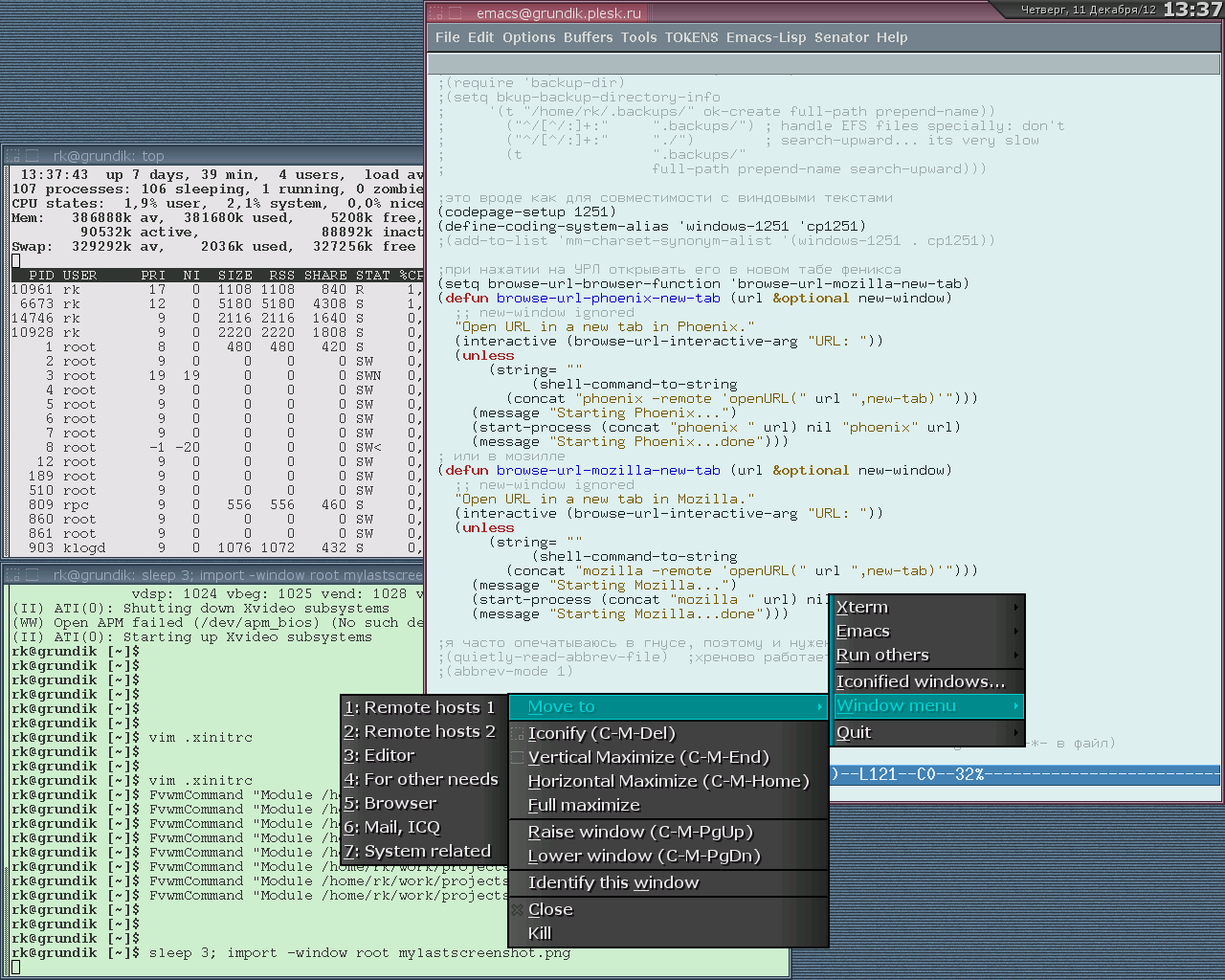Image resolution: width=1225 pixels, height=980 pixels.
Task: Expand the Xterm submenu arrow
Action: pyautogui.click(x=1016, y=607)
